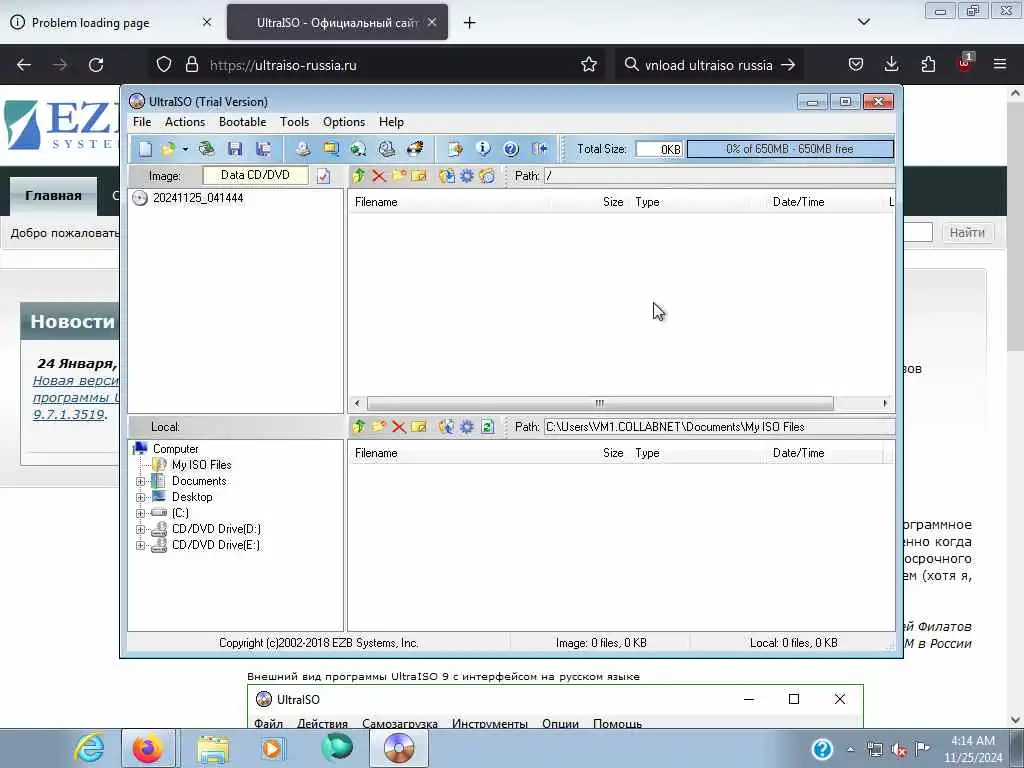This screenshot has width=1024, height=768.
Task: Click red X delete icon in Image pane toolbar
Action: click(x=379, y=176)
